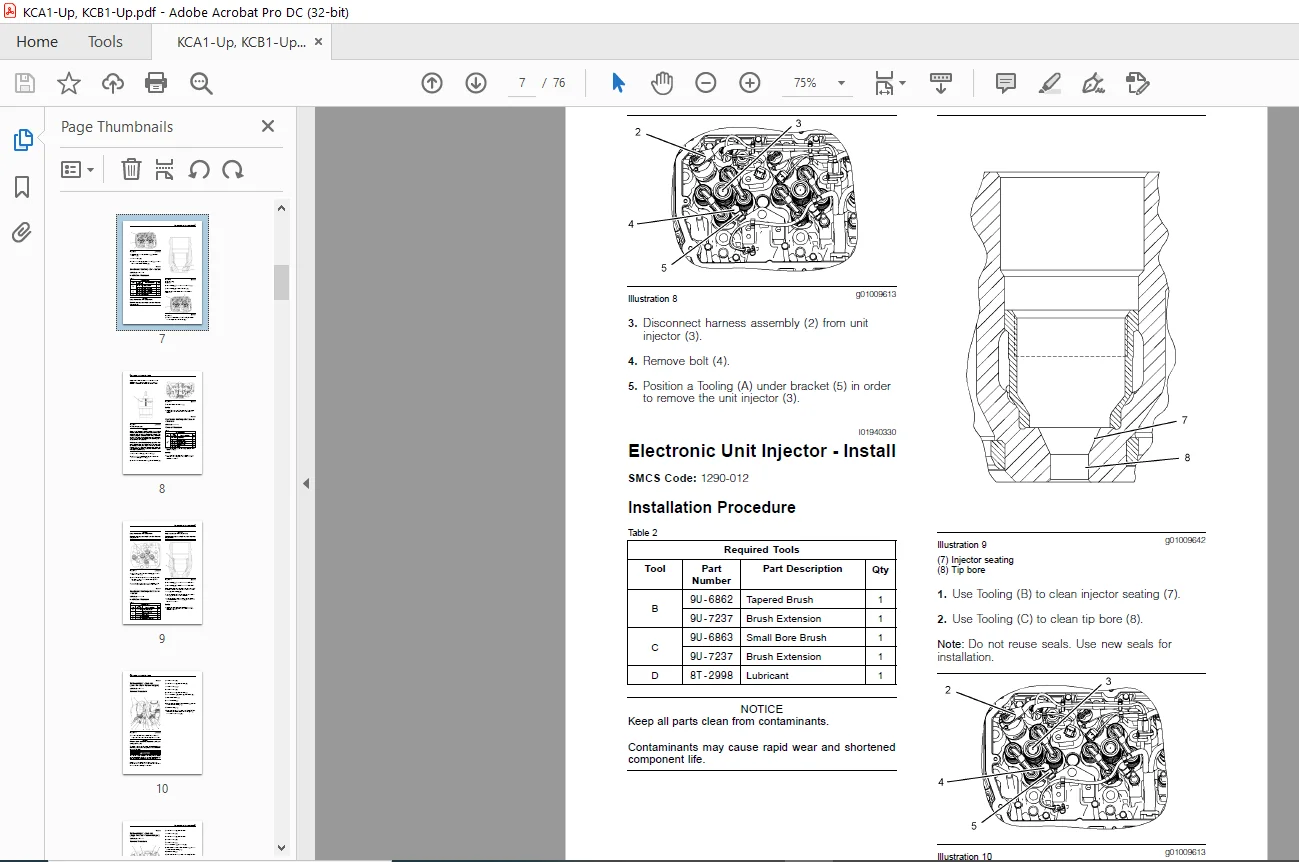Open the print pages thumbnail icon
This screenshot has height=862, width=1299.
coord(165,169)
